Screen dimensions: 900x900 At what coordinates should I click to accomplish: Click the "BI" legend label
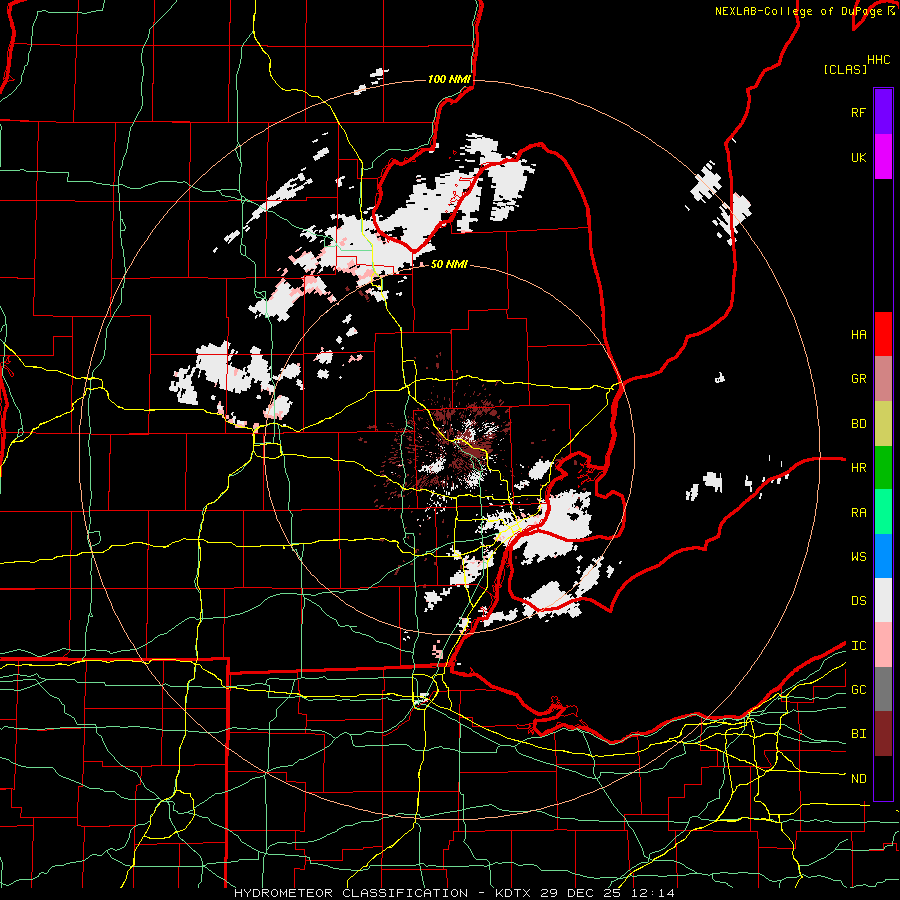coord(858,734)
